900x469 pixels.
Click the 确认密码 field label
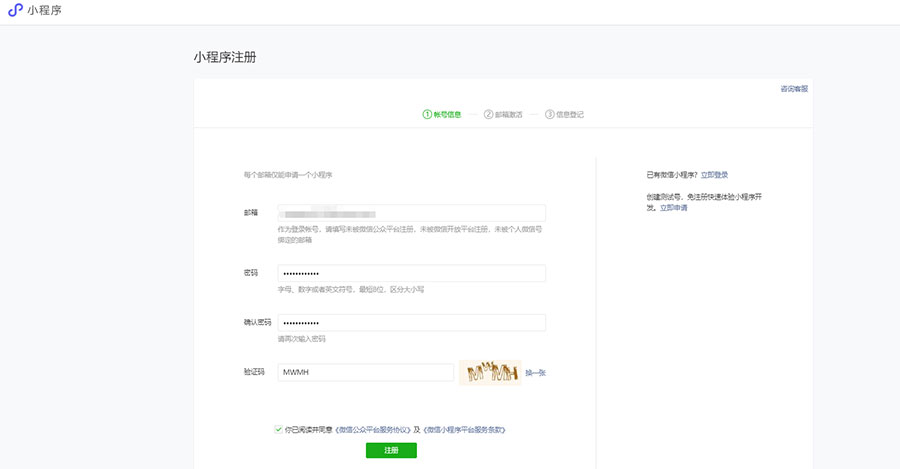coord(258,322)
